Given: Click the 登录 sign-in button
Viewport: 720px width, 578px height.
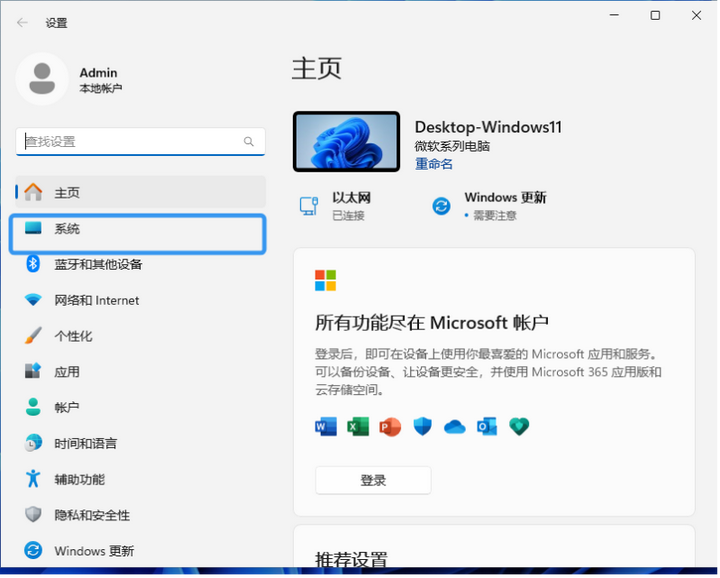Looking at the screenshot, I should [x=374, y=482].
